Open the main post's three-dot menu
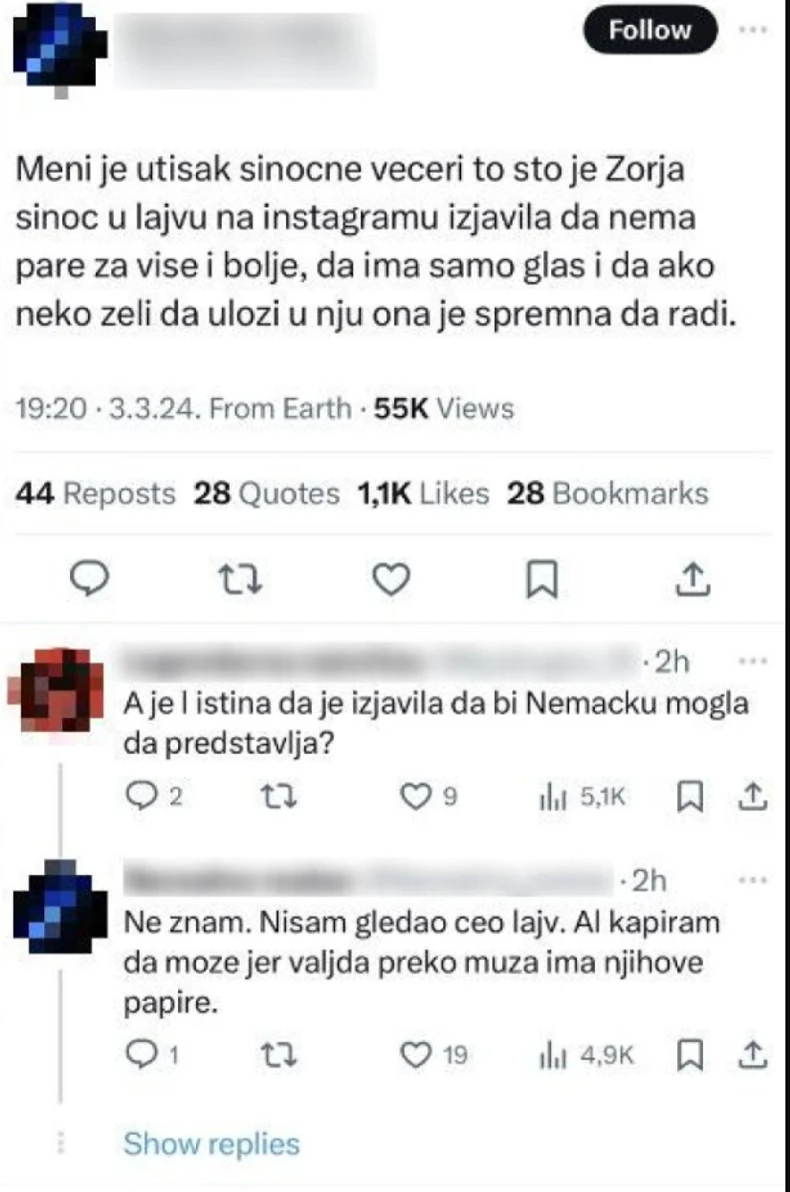 (x=750, y=30)
